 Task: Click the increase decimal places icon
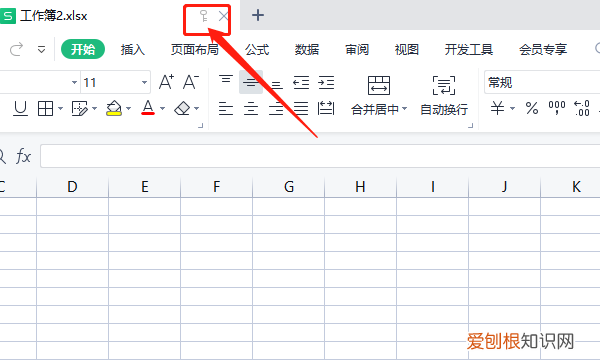582,108
